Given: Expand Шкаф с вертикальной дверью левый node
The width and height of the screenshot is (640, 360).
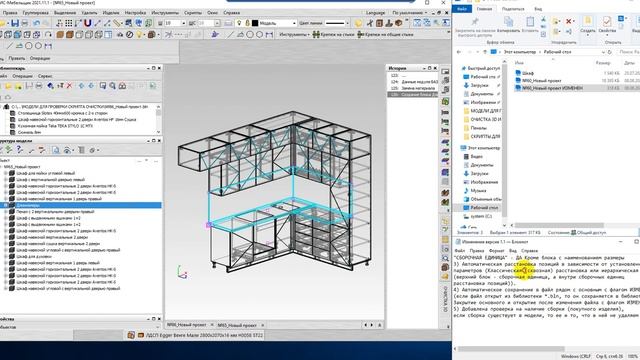Looking at the screenshot, I should tap(6, 179).
